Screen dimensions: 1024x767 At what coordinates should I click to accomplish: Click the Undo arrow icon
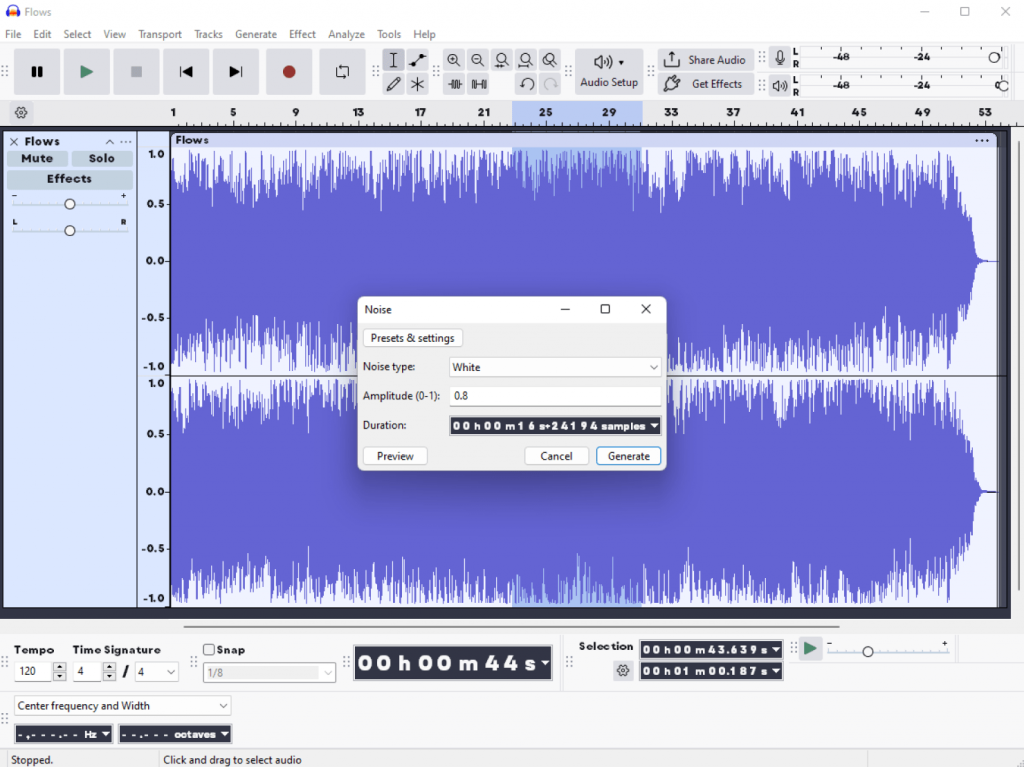526,84
